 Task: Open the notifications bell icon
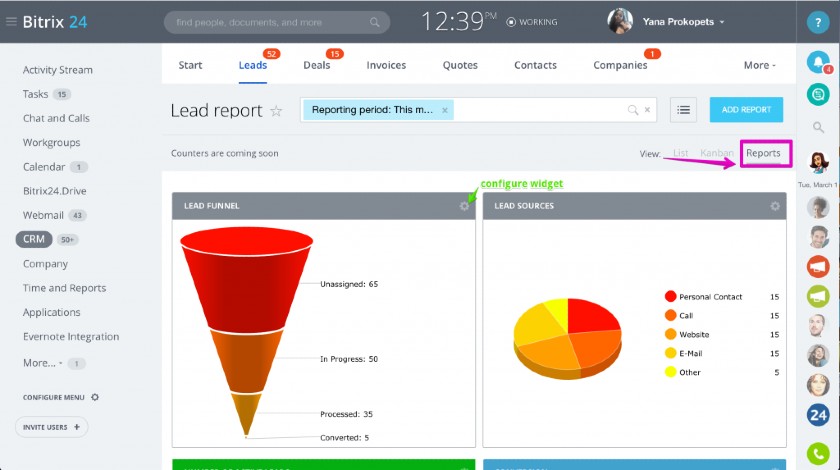pyautogui.click(x=818, y=63)
